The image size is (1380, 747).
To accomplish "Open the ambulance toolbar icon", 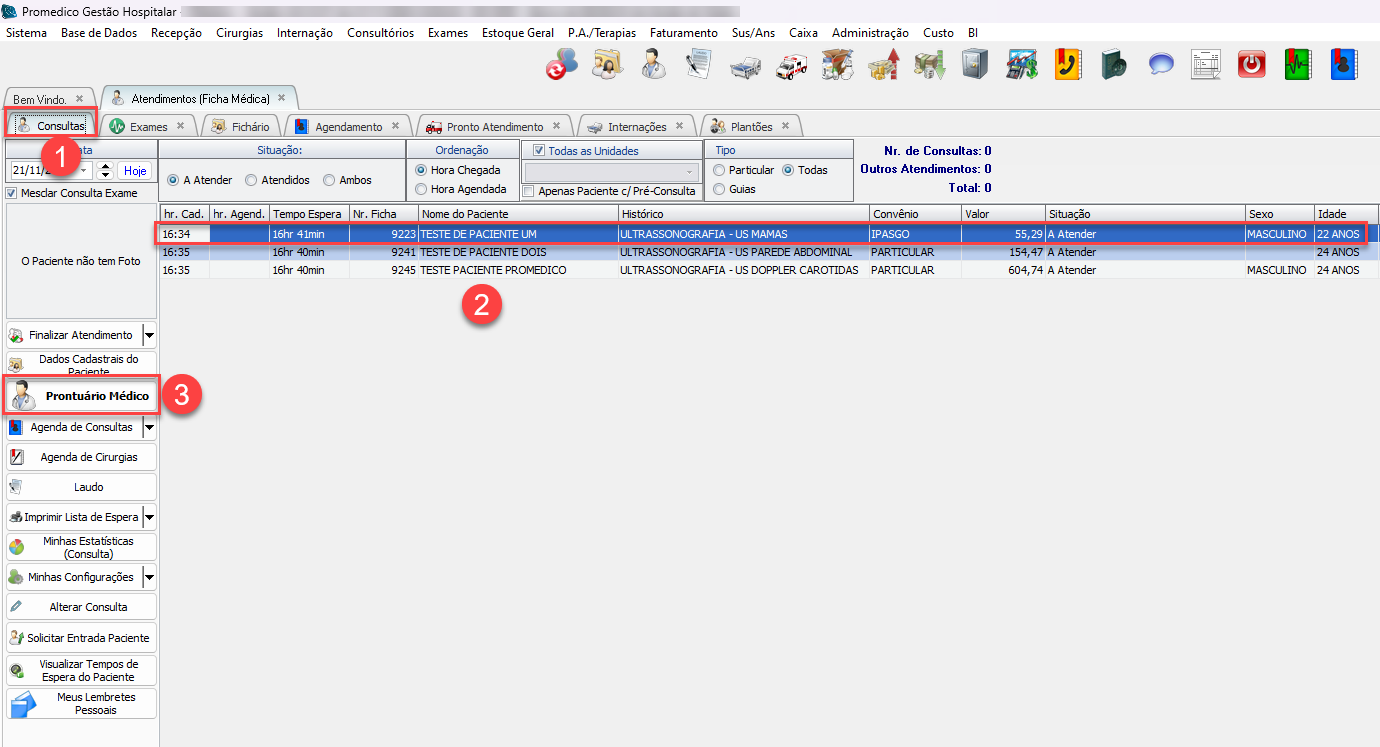I will point(792,65).
